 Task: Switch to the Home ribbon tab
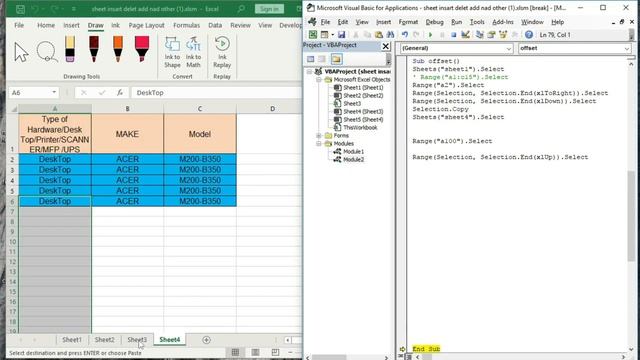tap(46, 25)
